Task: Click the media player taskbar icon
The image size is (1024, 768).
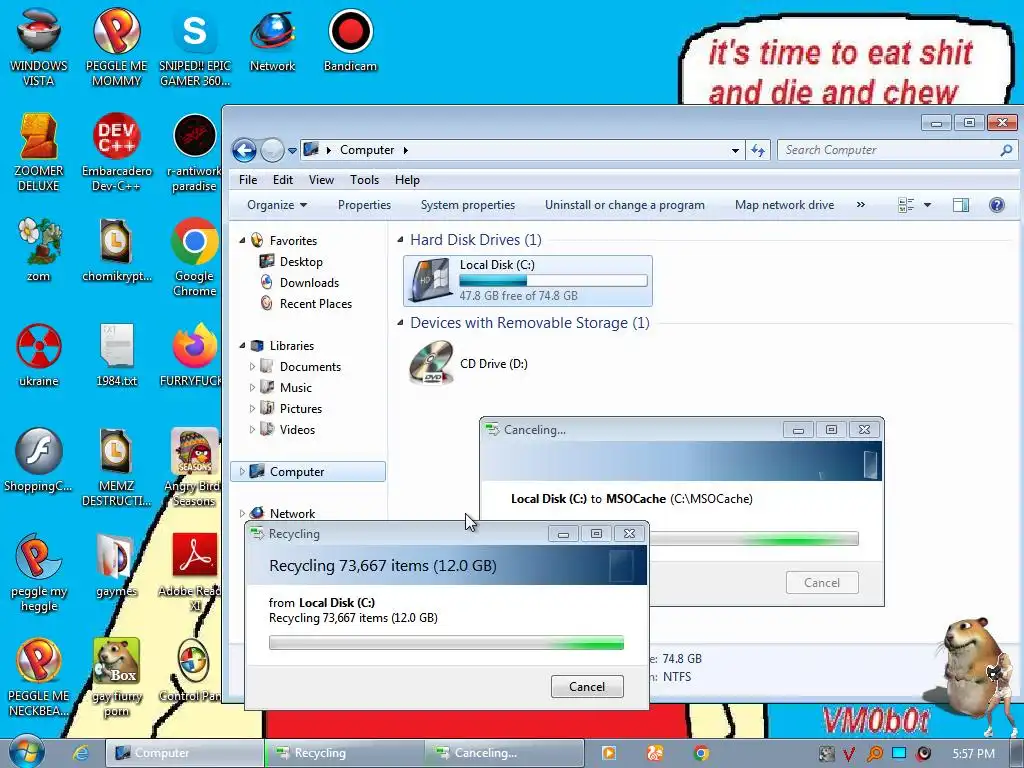Action: (608, 753)
